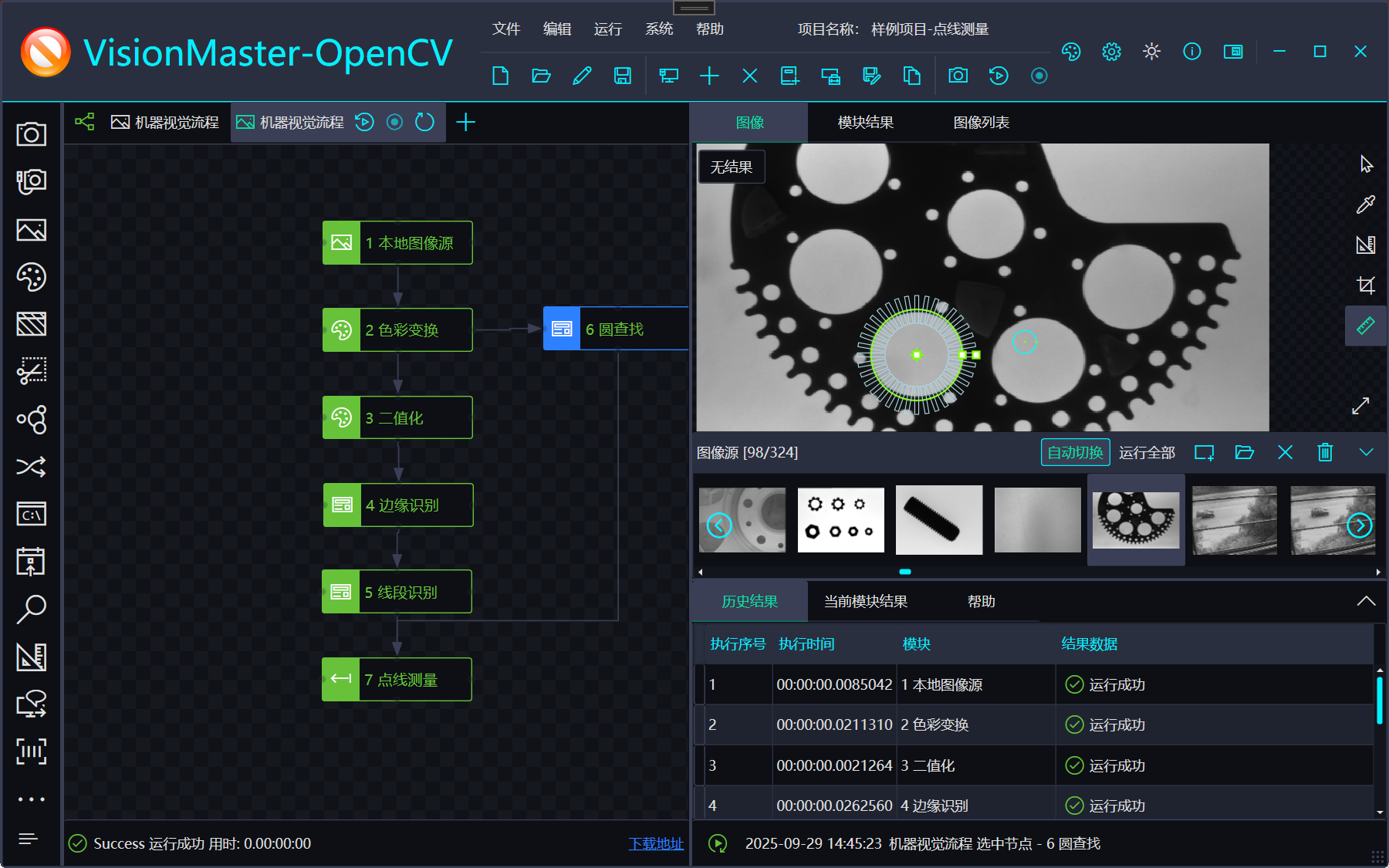Click the plus add icon in toolbar
This screenshot has width=1389, height=868.
(709, 76)
